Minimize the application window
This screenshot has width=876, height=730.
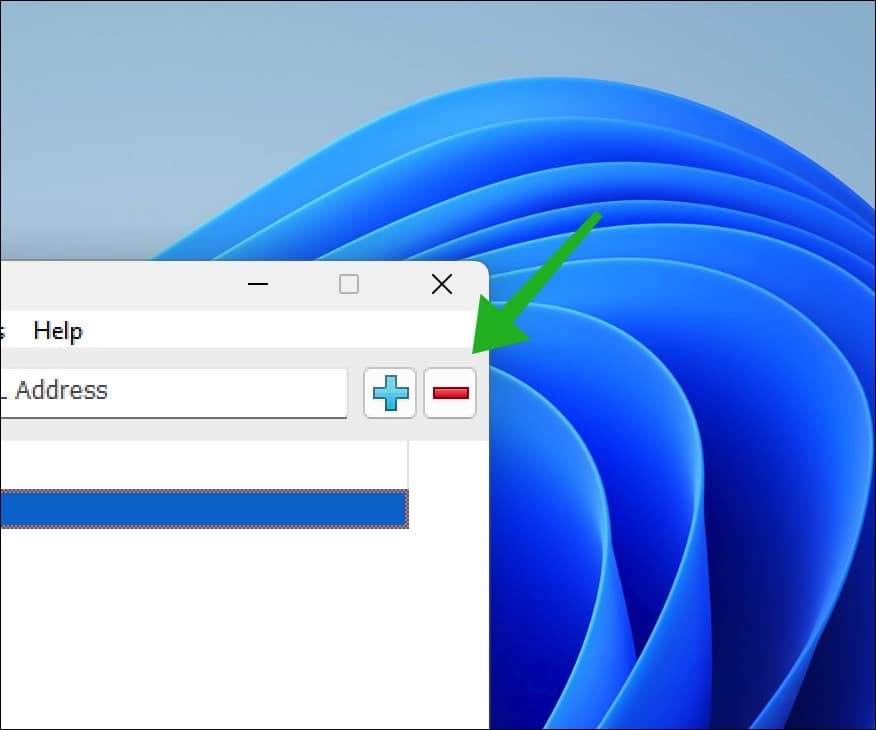(x=258, y=284)
